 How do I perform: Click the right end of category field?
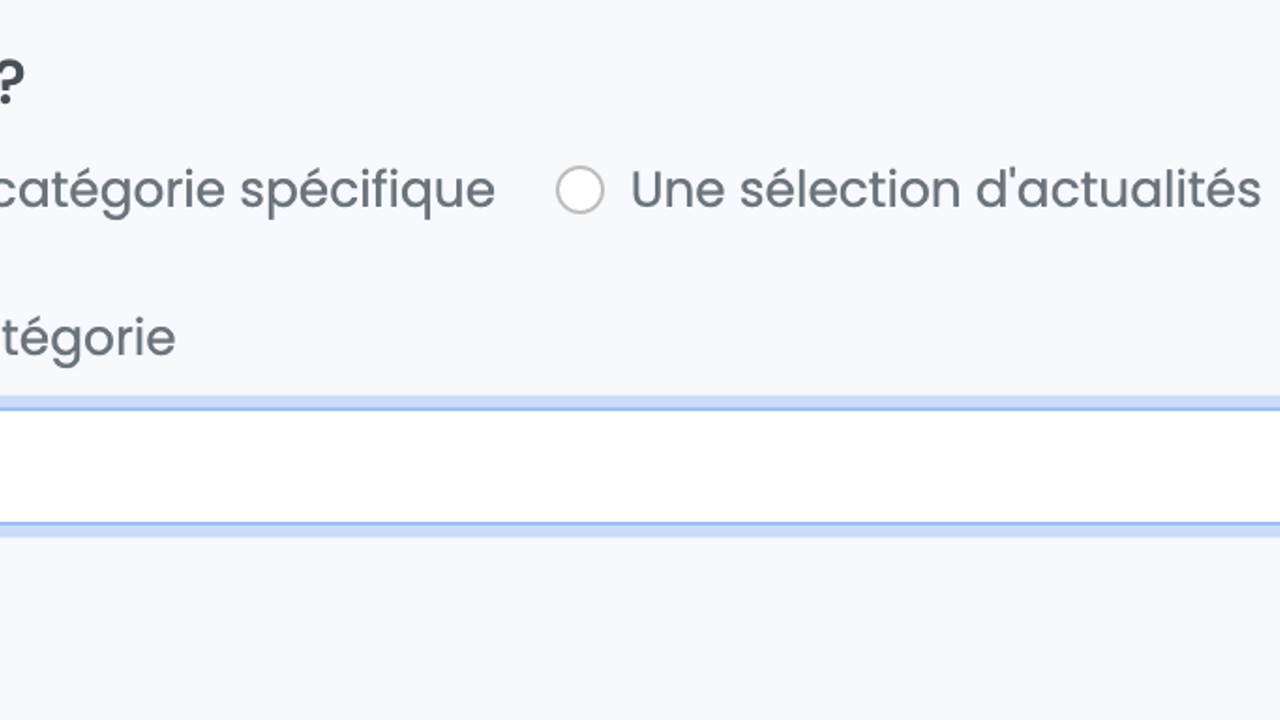tap(1250, 466)
